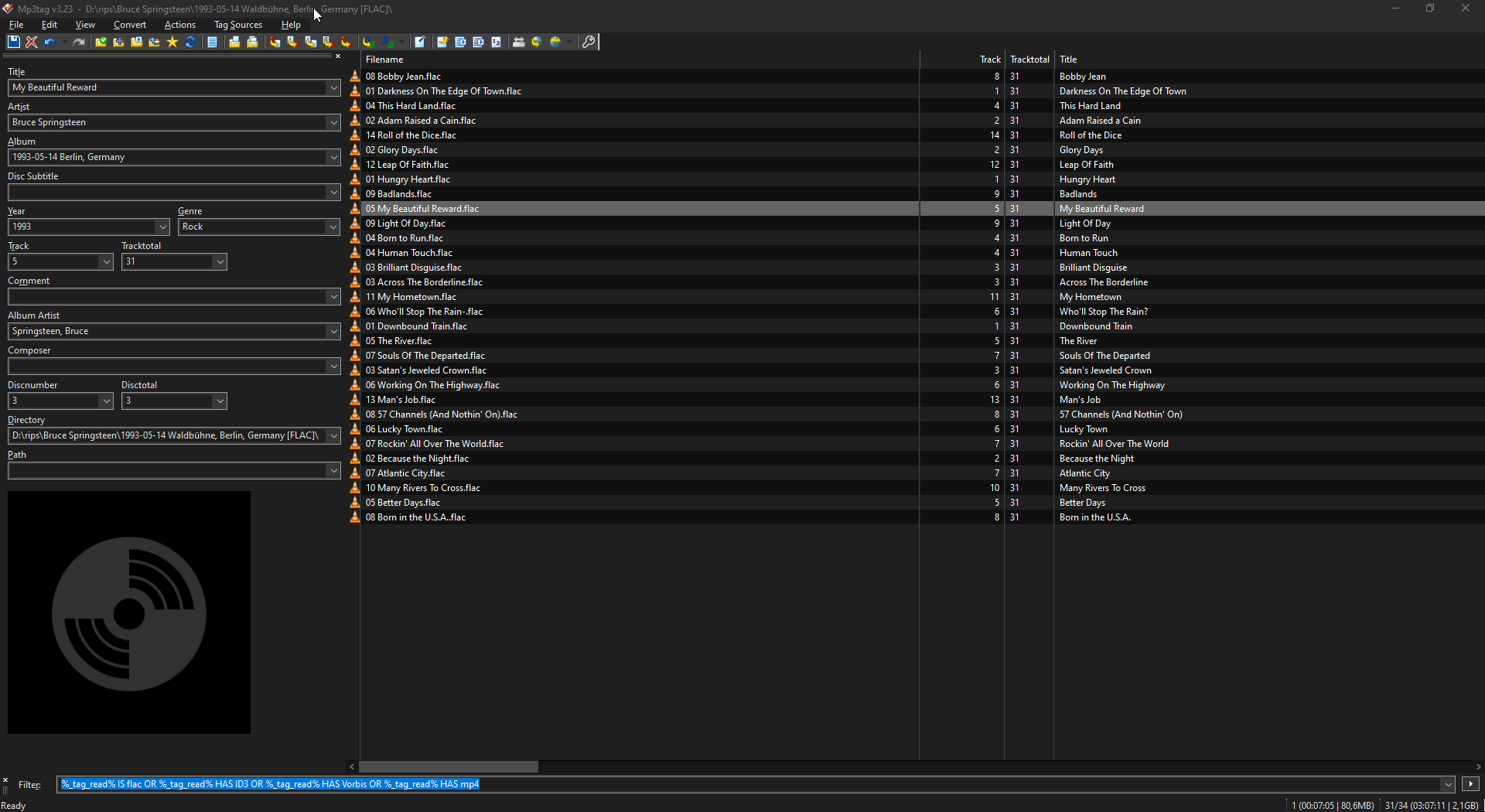Click the title cell Atlantic City
Viewport: 1485px width, 812px height.
[1084, 473]
